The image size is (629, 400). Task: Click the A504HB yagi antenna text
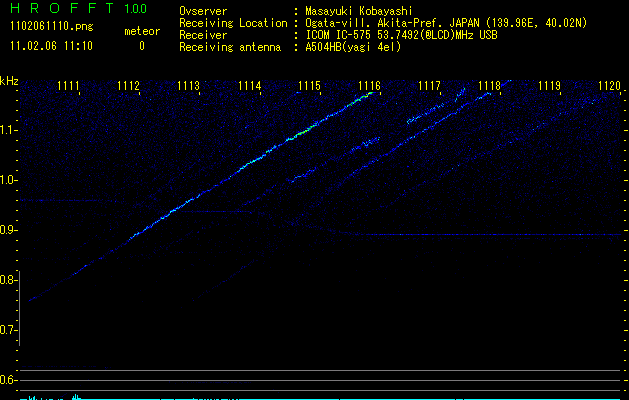point(353,47)
